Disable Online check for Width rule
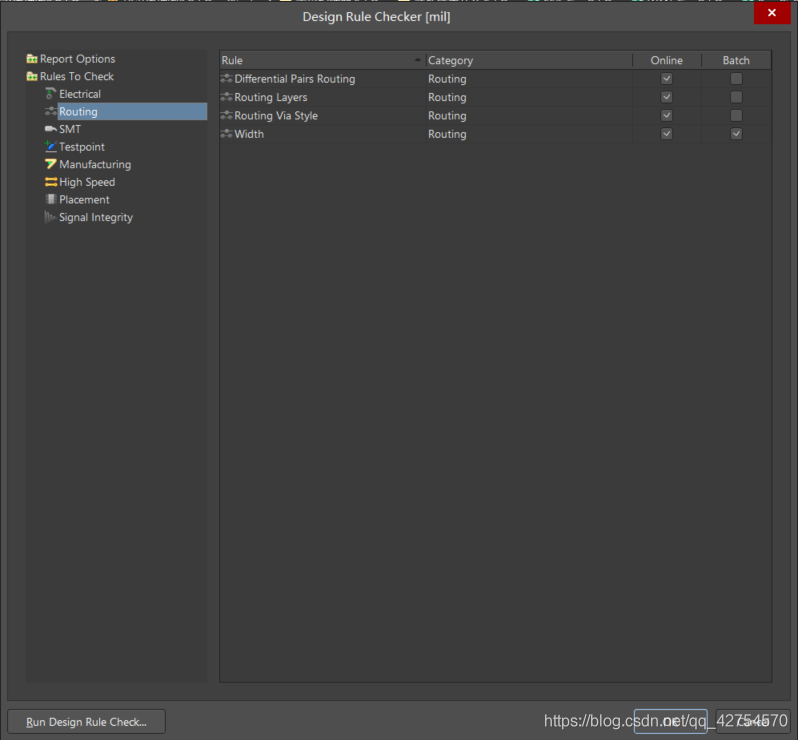798x740 pixels. pos(666,134)
